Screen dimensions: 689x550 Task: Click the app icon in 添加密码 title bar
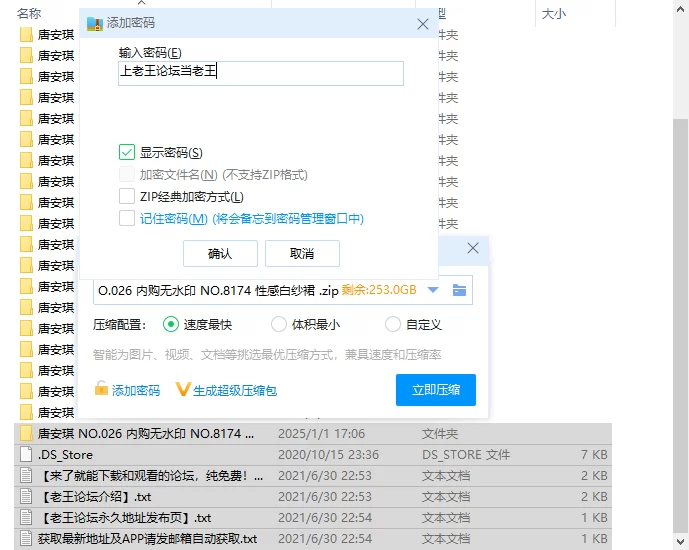(x=95, y=23)
